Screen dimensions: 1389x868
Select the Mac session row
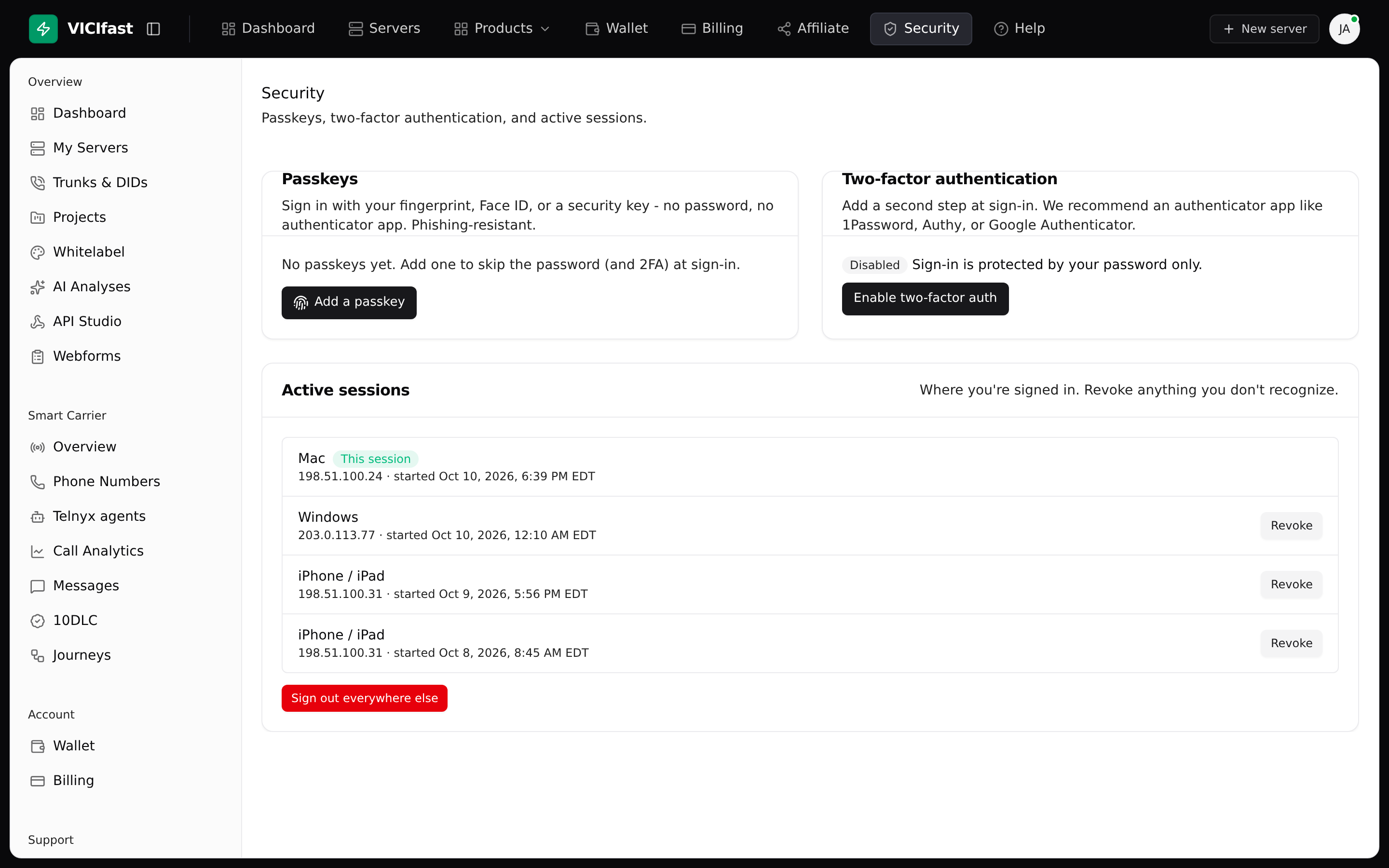(810, 467)
